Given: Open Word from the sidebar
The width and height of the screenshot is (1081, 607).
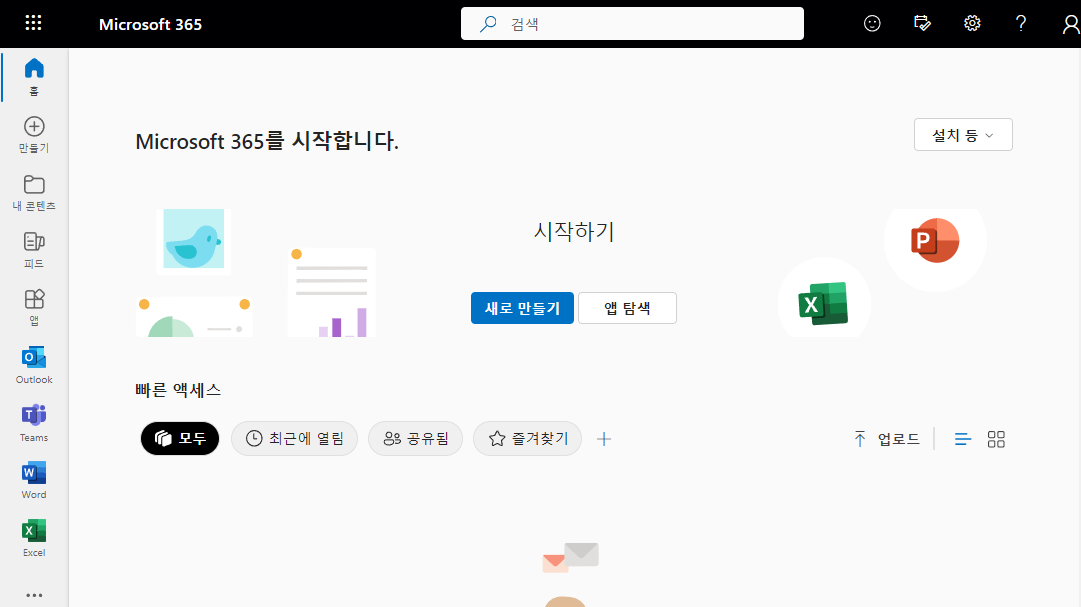Looking at the screenshot, I should click(34, 479).
